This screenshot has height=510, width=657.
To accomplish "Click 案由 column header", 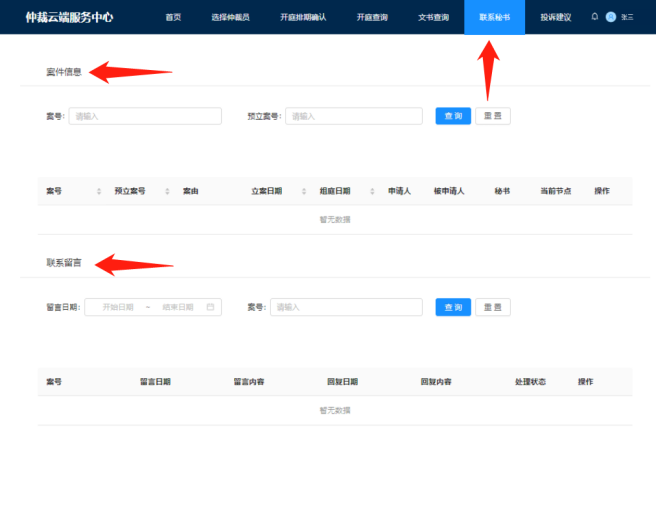I will tap(191, 191).
